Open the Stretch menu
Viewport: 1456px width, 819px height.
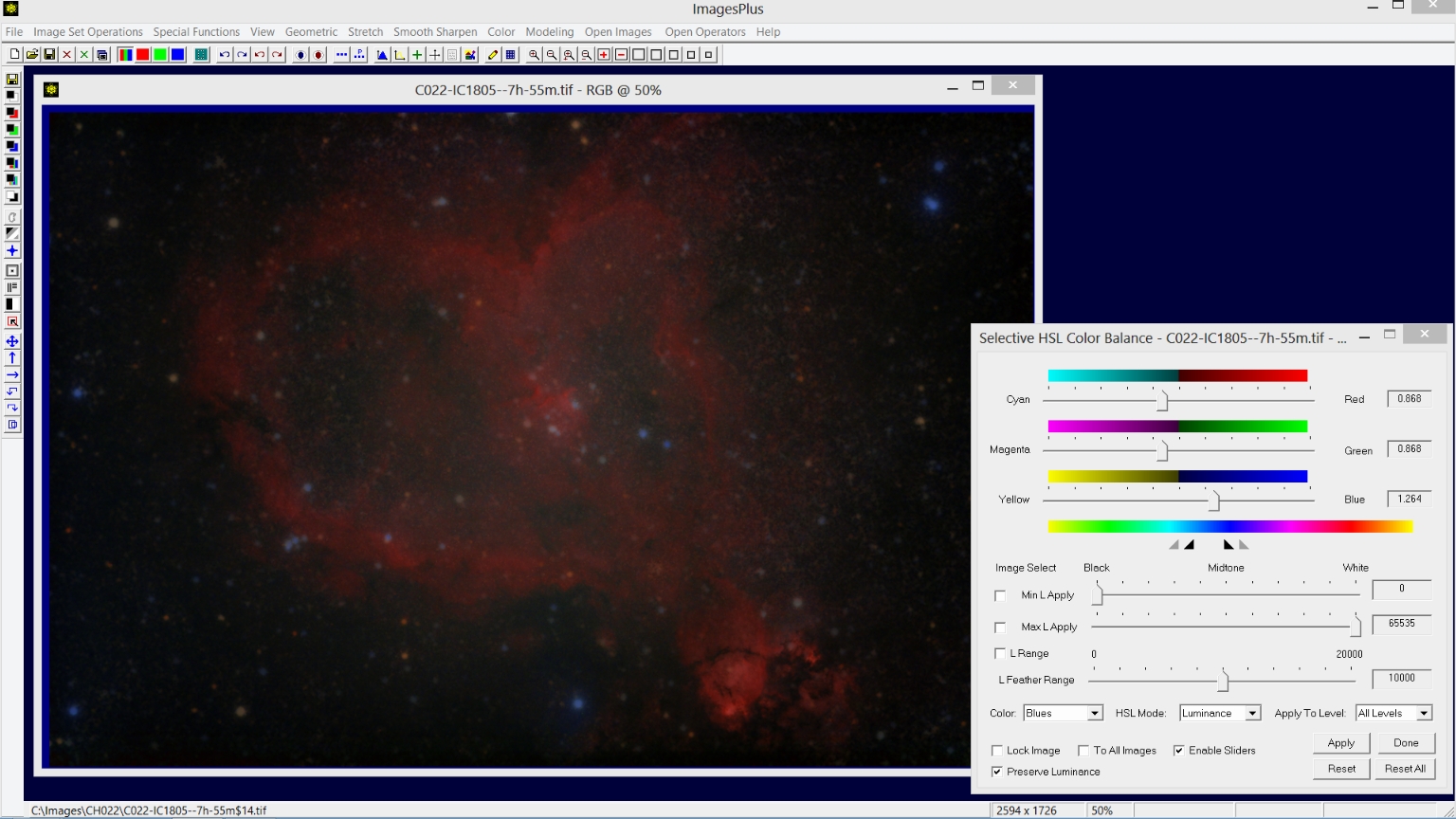click(365, 31)
